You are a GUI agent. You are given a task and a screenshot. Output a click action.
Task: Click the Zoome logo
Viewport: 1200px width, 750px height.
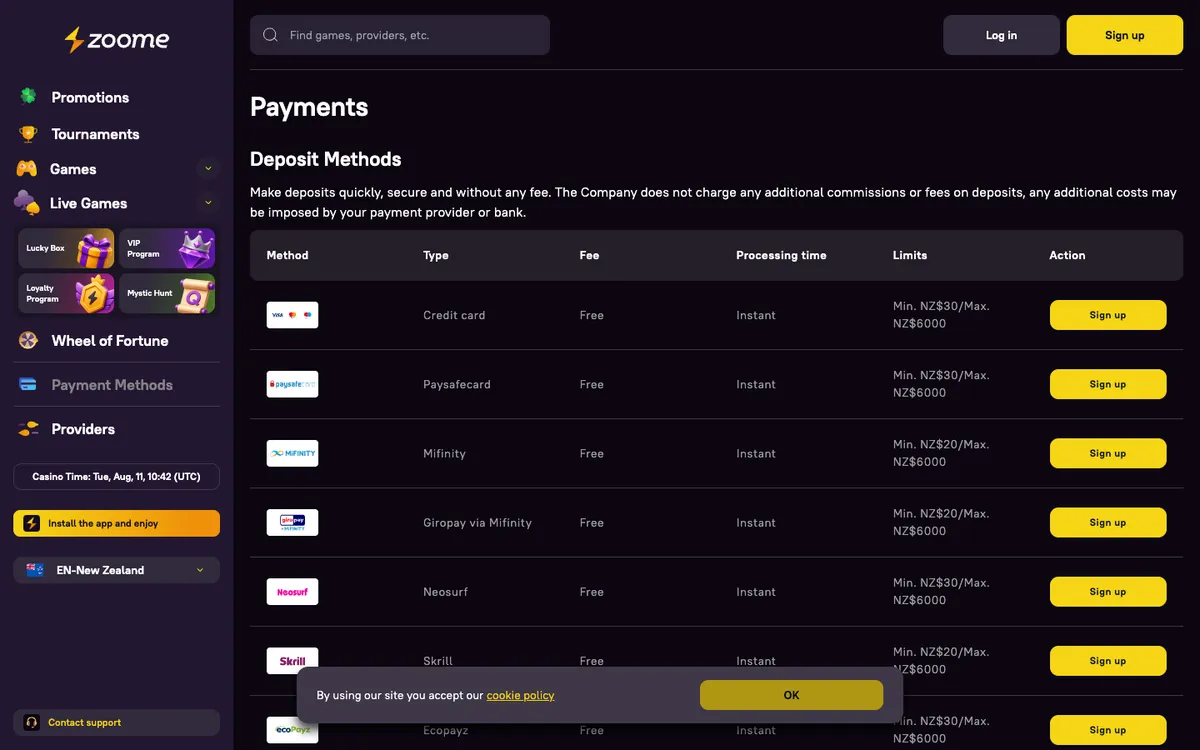[x=117, y=40]
